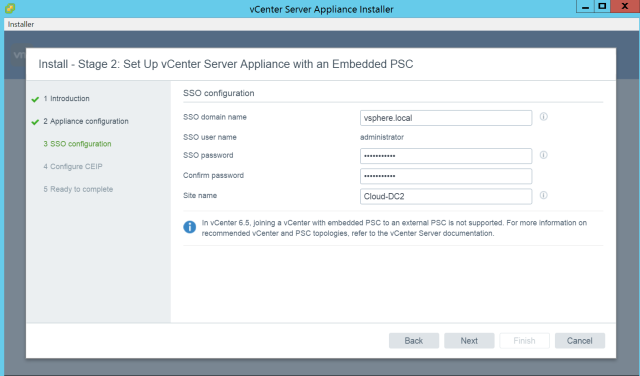This screenshot has height=376, width=640.
Task: Click the Next button
Action: pyautogui.click(x=469, y=340)
